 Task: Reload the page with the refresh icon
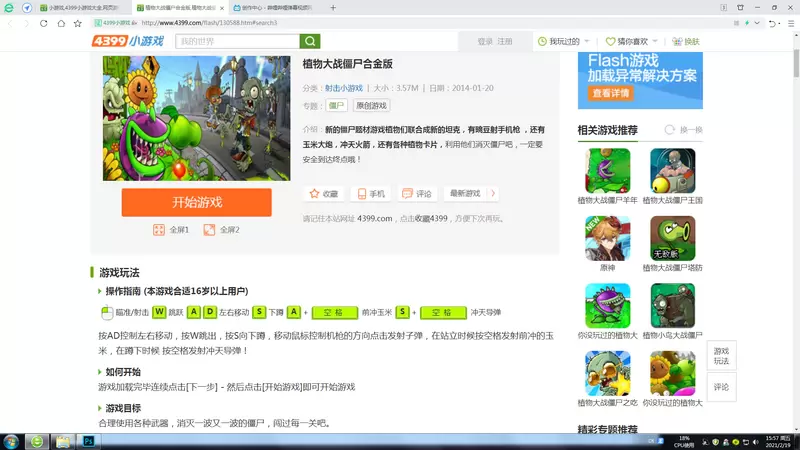[43, 23]
